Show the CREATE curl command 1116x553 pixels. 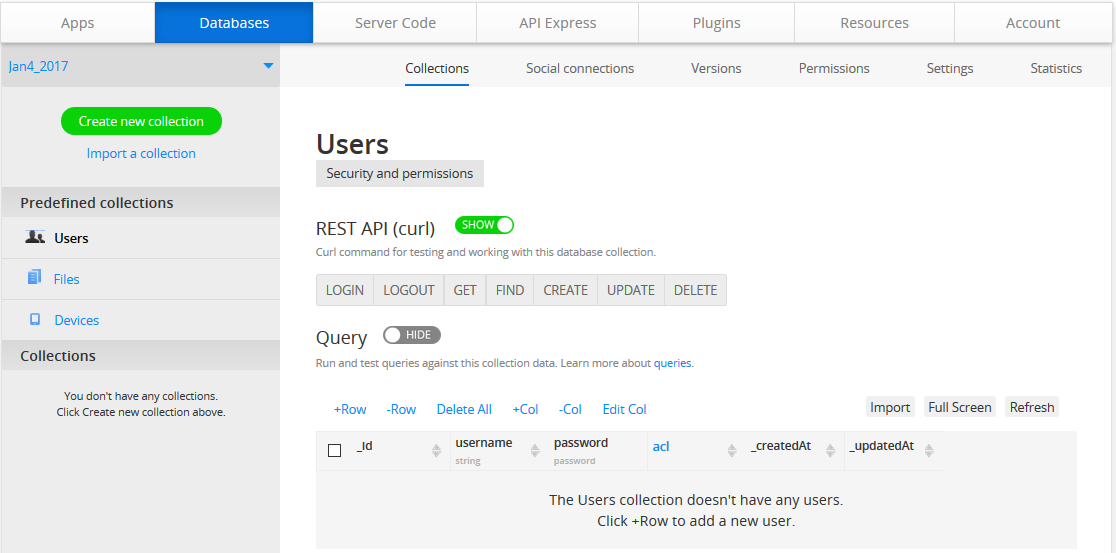tap(565, 290)
